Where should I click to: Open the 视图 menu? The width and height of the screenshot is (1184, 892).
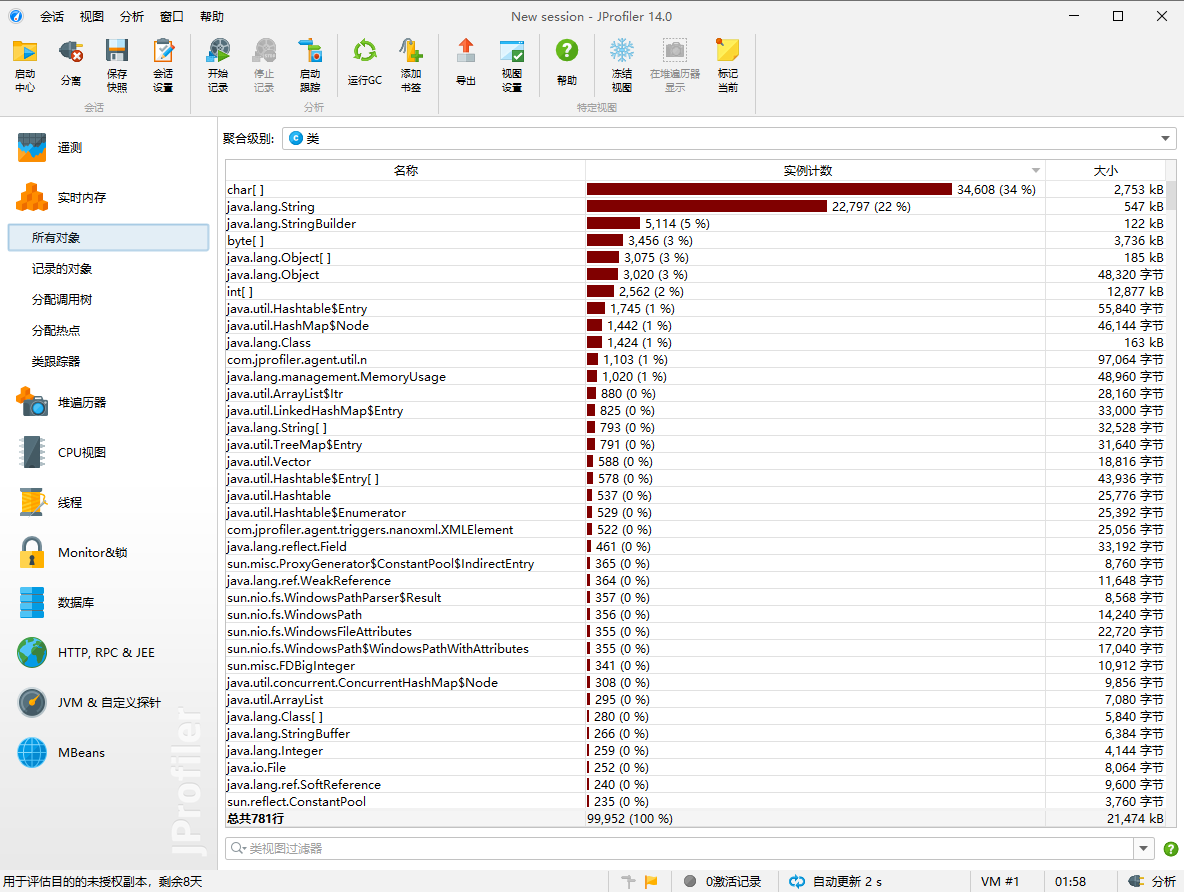coord(91,17)
